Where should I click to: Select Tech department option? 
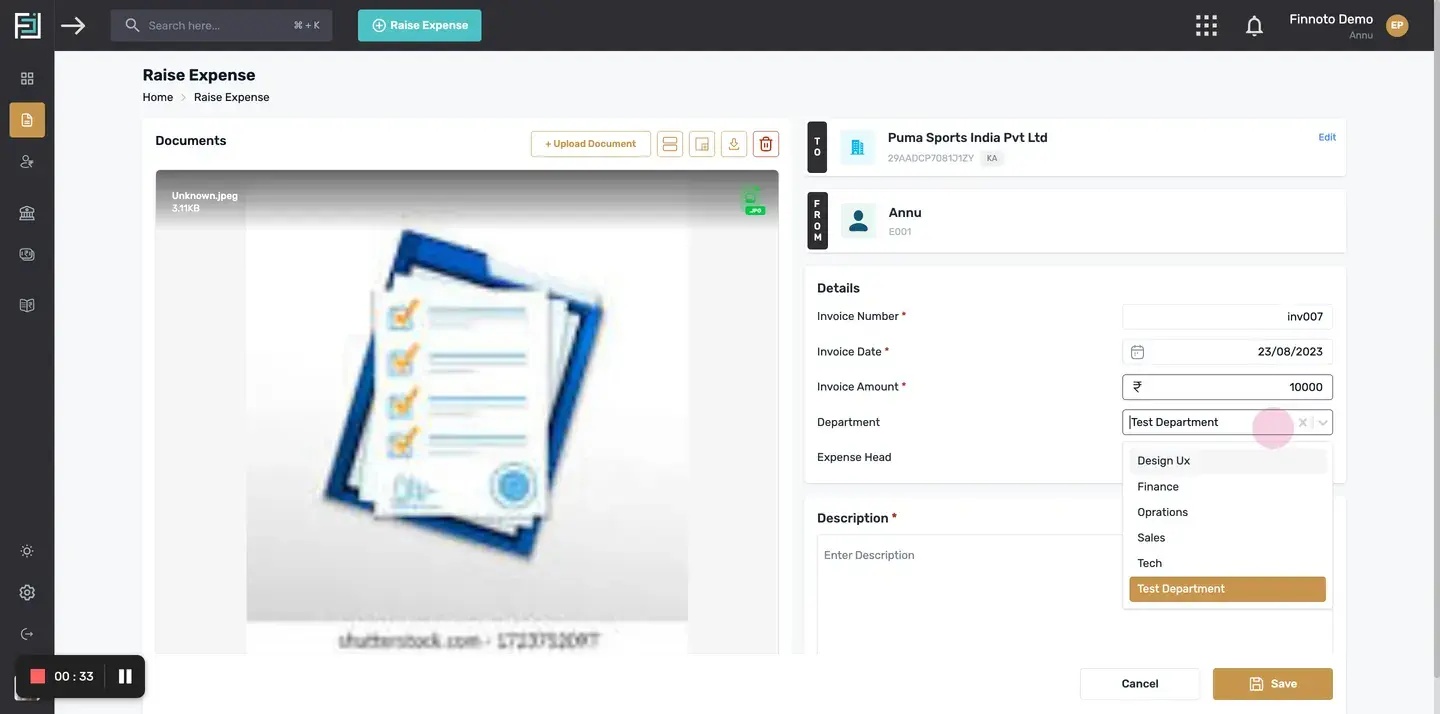click(1227, 563)
